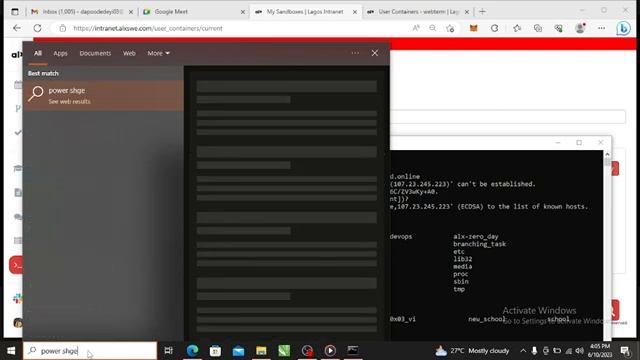640x360 pixels.
Task: Switch to the terminal window from the taskbar
Action: tap(353, 350)
